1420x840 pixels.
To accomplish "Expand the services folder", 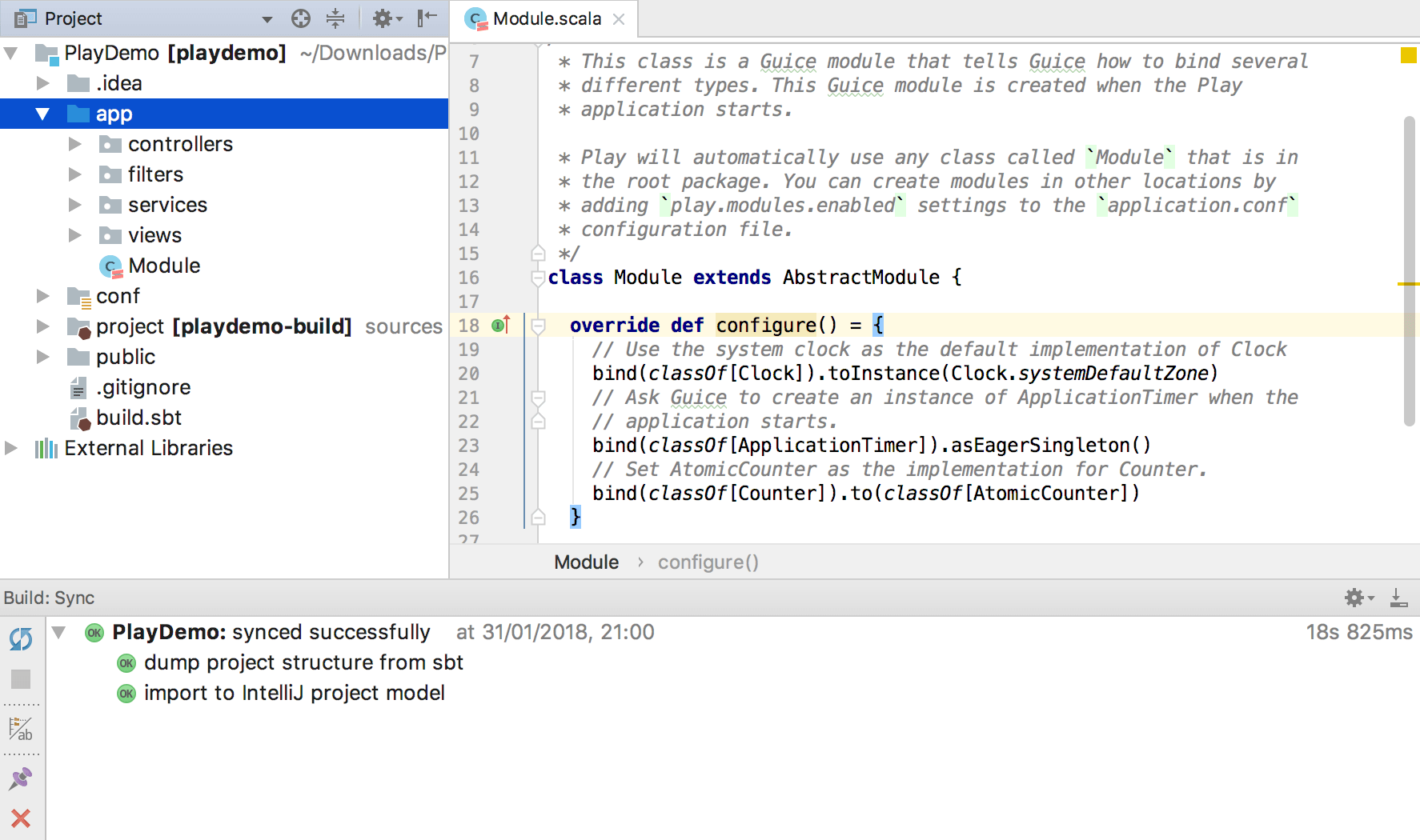I will pyautogui.click(x=75, y=205).
